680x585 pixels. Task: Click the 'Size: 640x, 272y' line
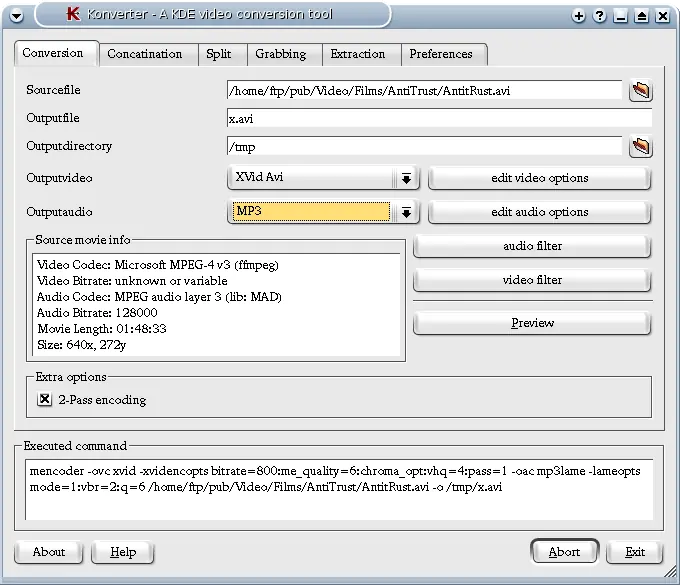[x=82, y=345]
